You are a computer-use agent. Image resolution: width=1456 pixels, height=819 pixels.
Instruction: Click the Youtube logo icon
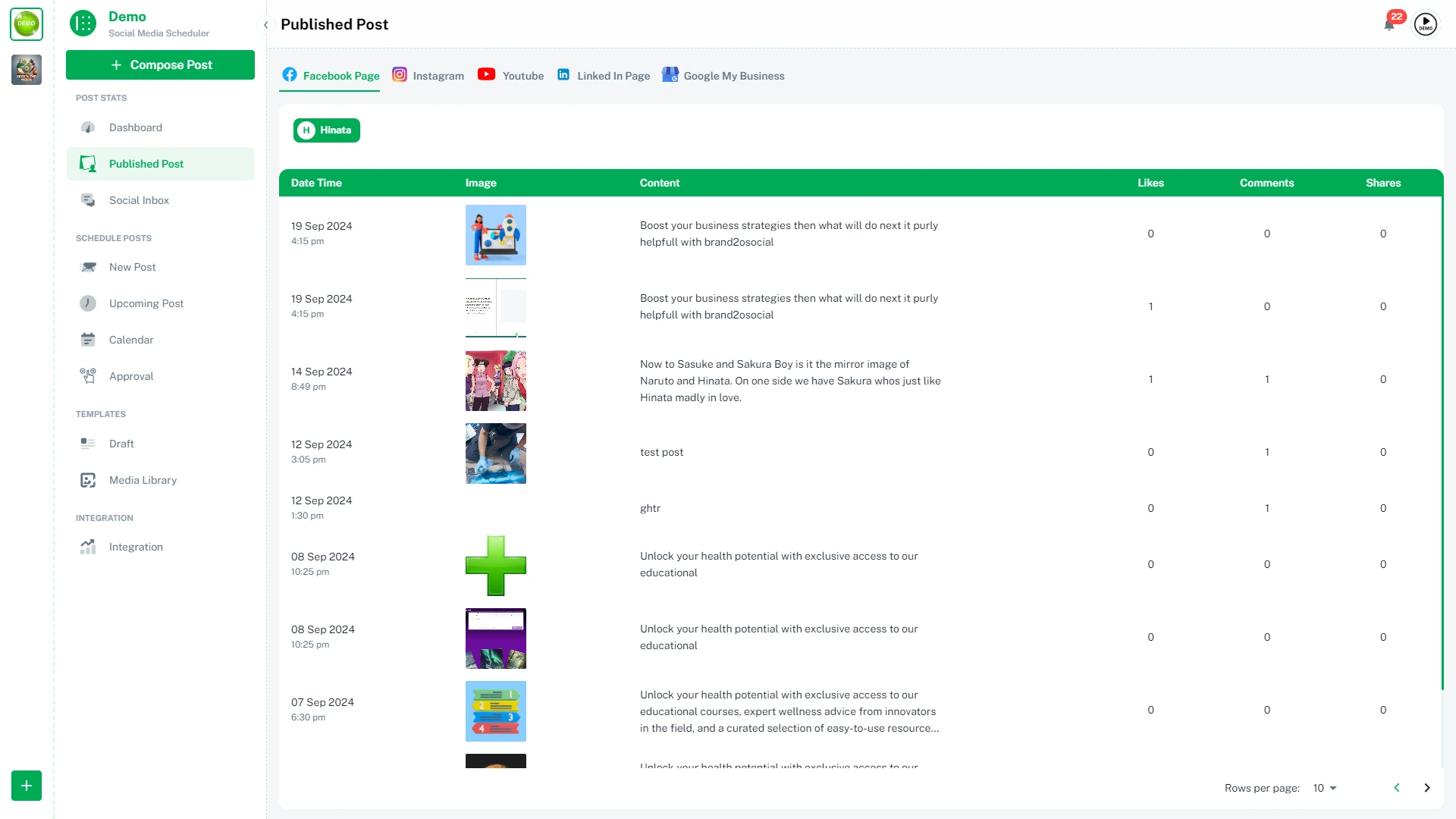[x=486, y=74]
